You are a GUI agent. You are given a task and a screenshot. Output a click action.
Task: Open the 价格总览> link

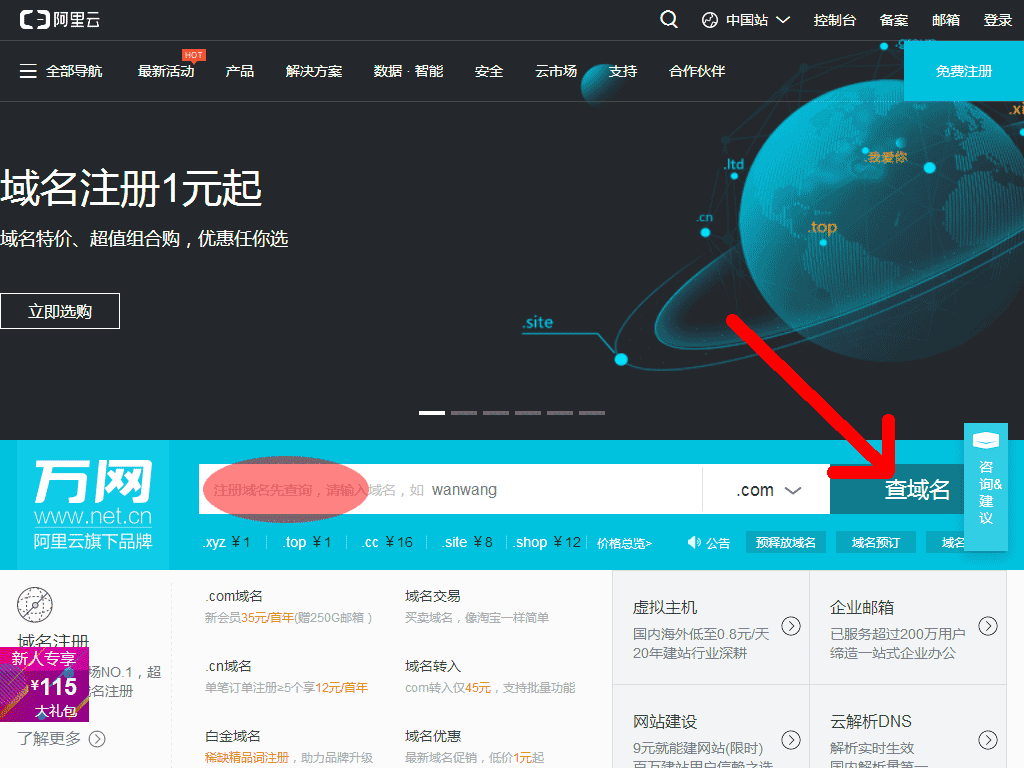[624, 543]
